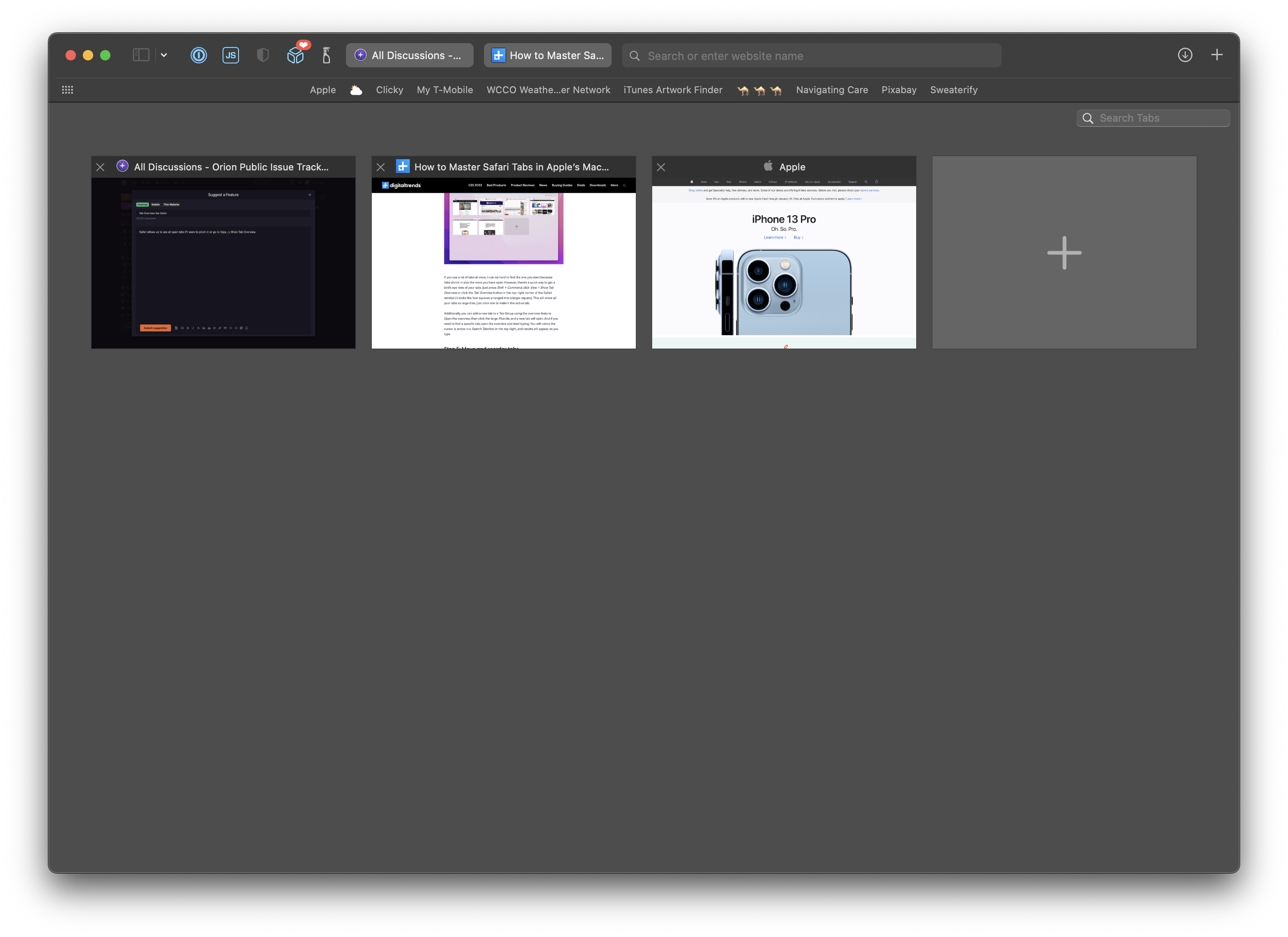Close the All Discussions tab

click(99, 167)
